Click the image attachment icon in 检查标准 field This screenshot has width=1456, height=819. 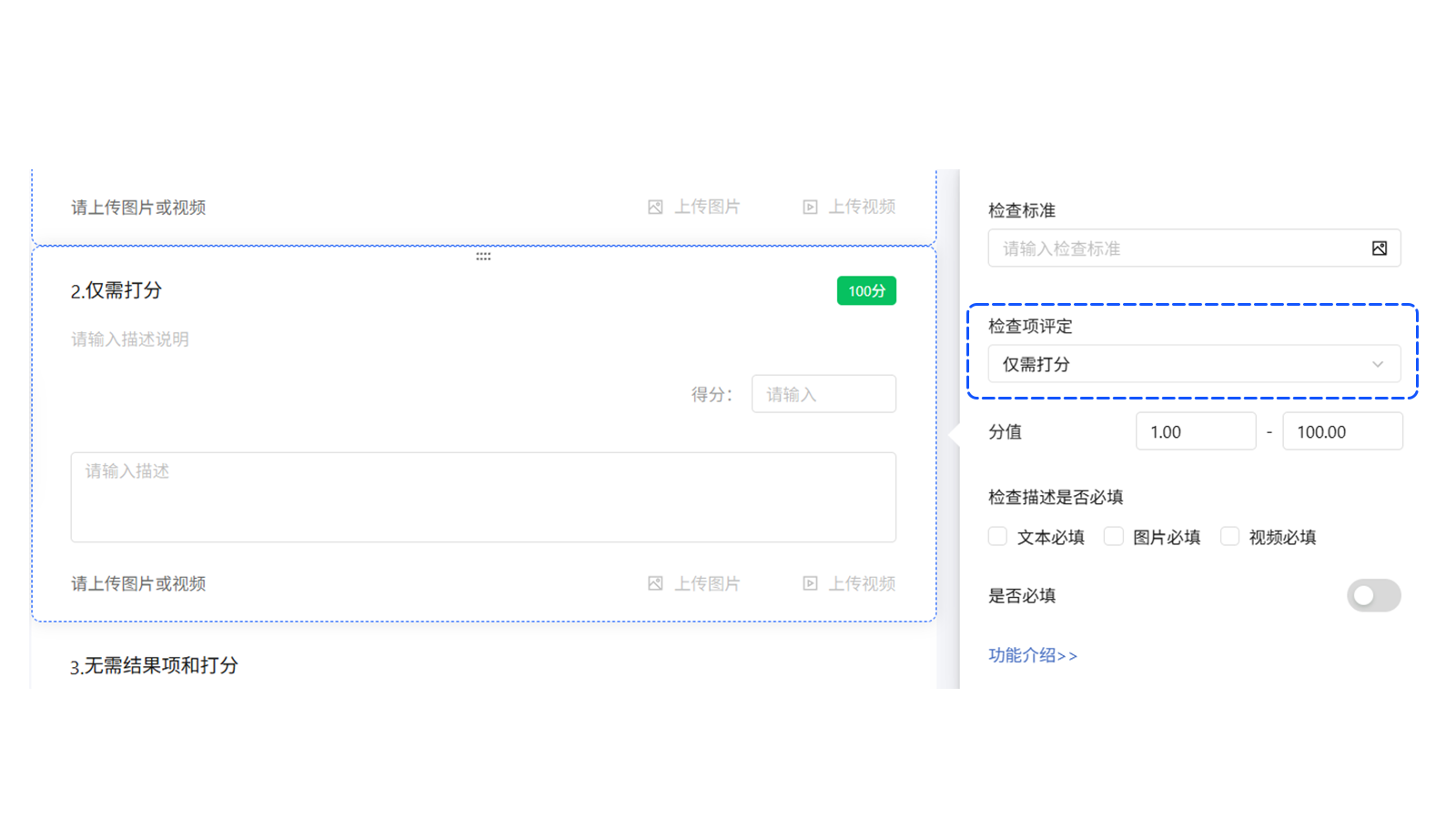(x=1380, y=248)
